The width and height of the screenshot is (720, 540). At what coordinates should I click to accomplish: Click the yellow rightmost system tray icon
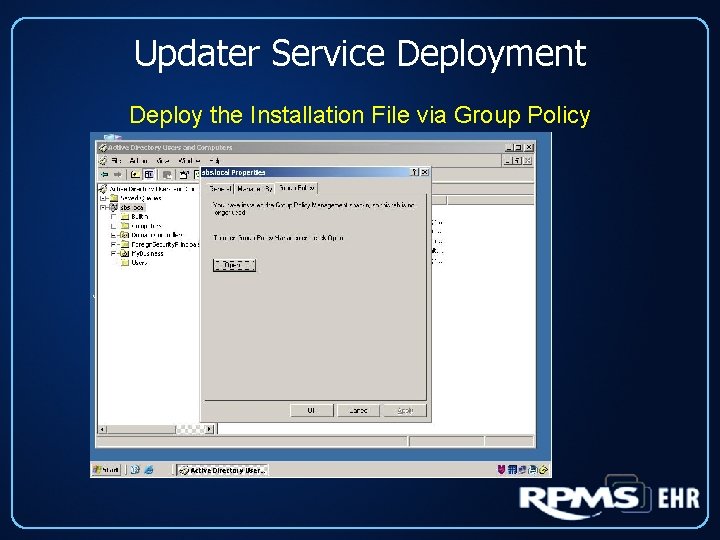543,469
